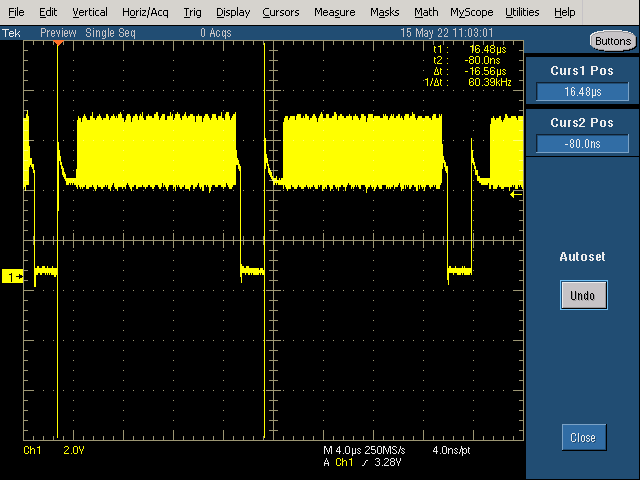Click the channel 1 ground reference marker
640x480 pixels.
[12, 276]
